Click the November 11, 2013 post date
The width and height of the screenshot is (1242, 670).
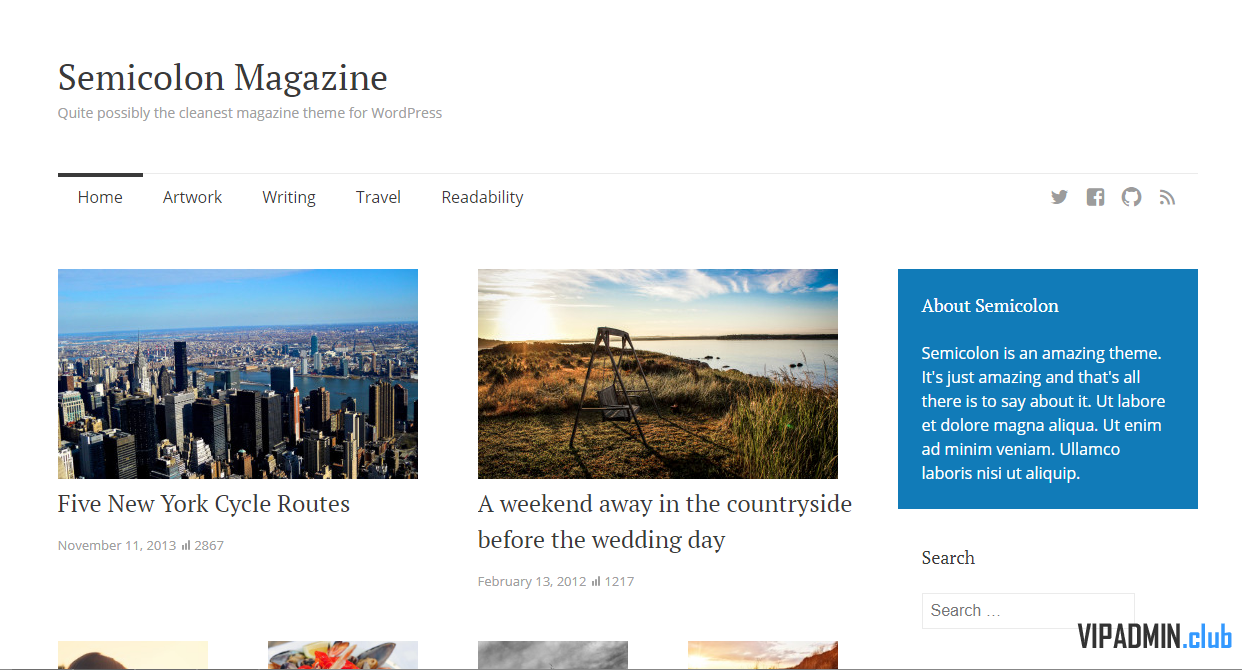[117, 546]
